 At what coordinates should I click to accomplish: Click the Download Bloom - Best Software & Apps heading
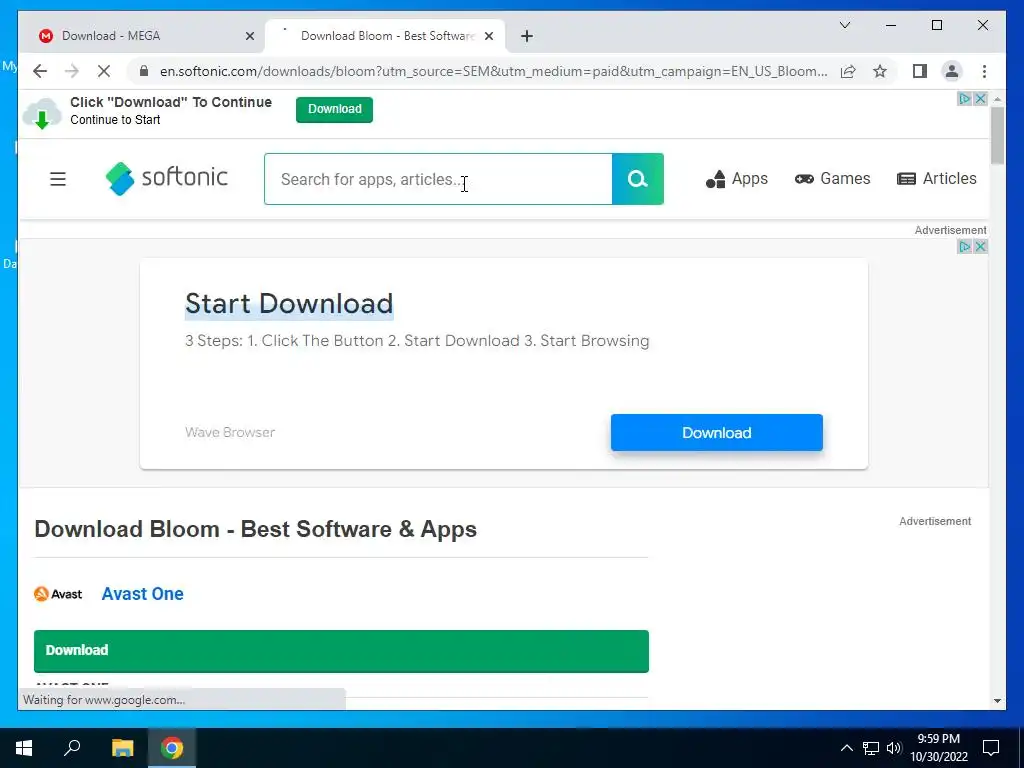pyautogui.click(x=255, y=529)
